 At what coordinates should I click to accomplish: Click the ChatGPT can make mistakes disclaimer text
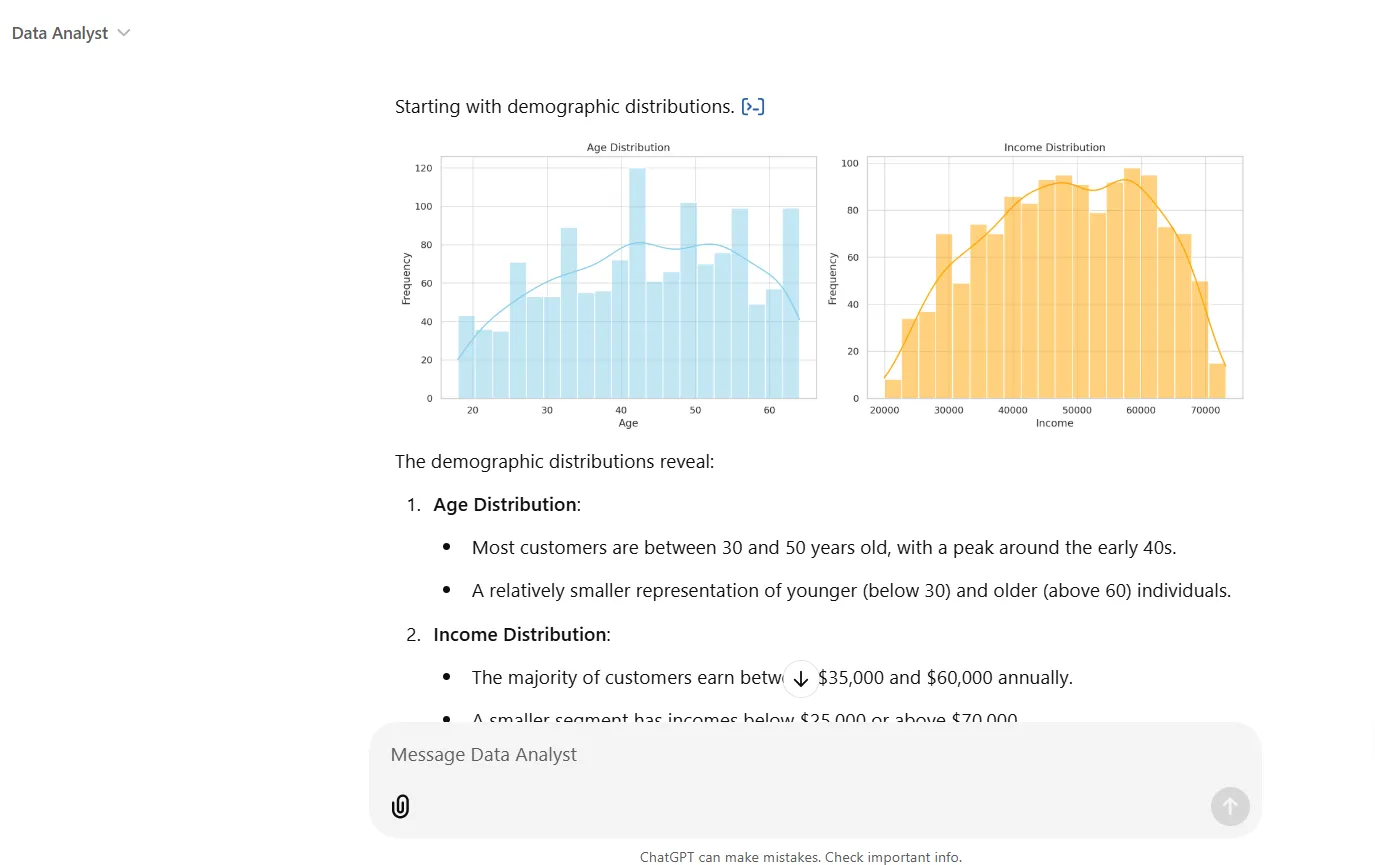click(x=801, y=857)
